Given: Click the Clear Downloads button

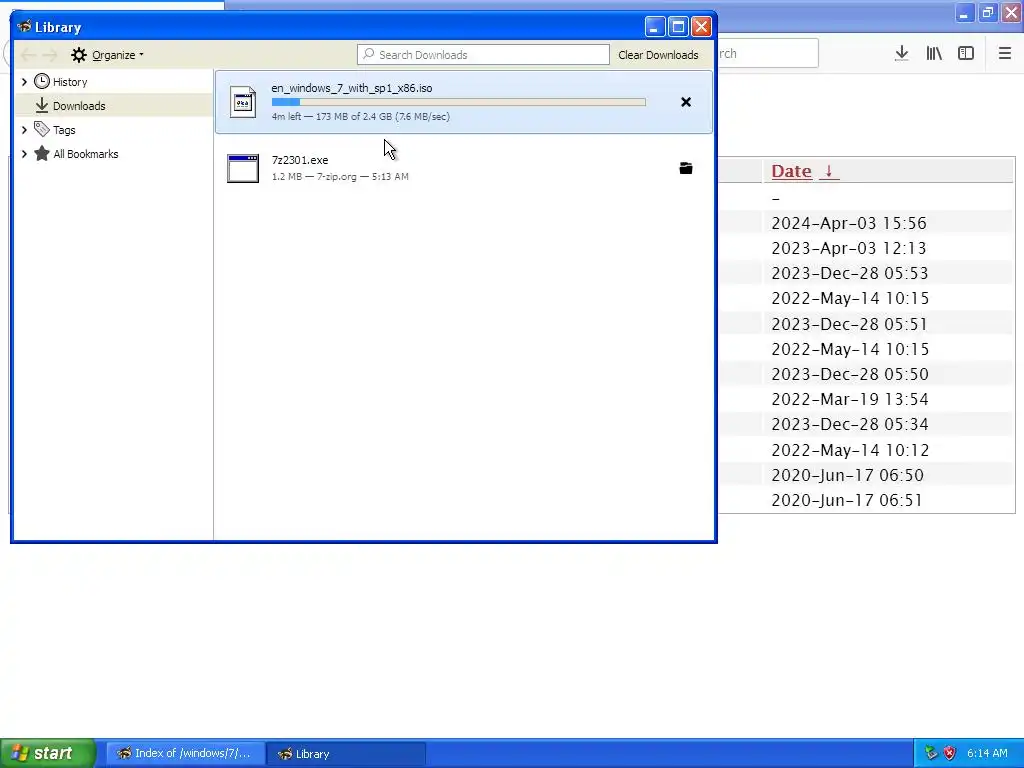Looking at the screenshot, I should click(x=658, y=55).
